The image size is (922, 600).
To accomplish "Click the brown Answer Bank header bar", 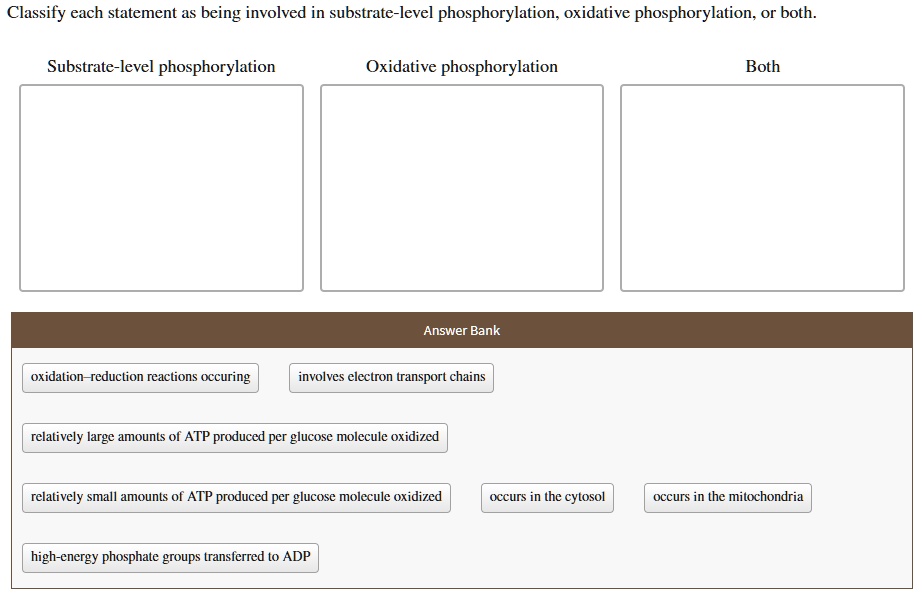I will tap(461, 330).
